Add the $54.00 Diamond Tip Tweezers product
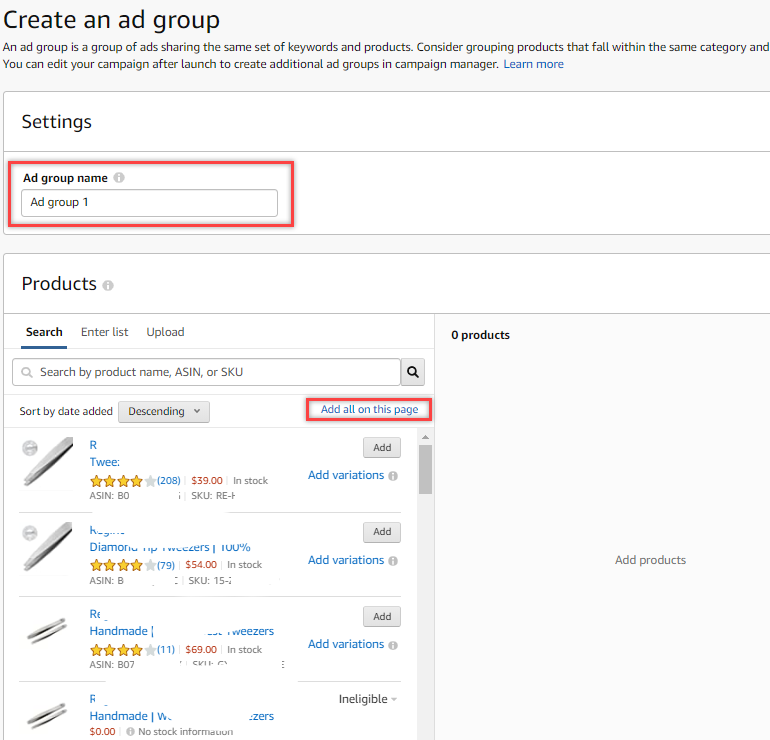The height and width of the screenshot is (740, 770). tap(381, 532)
